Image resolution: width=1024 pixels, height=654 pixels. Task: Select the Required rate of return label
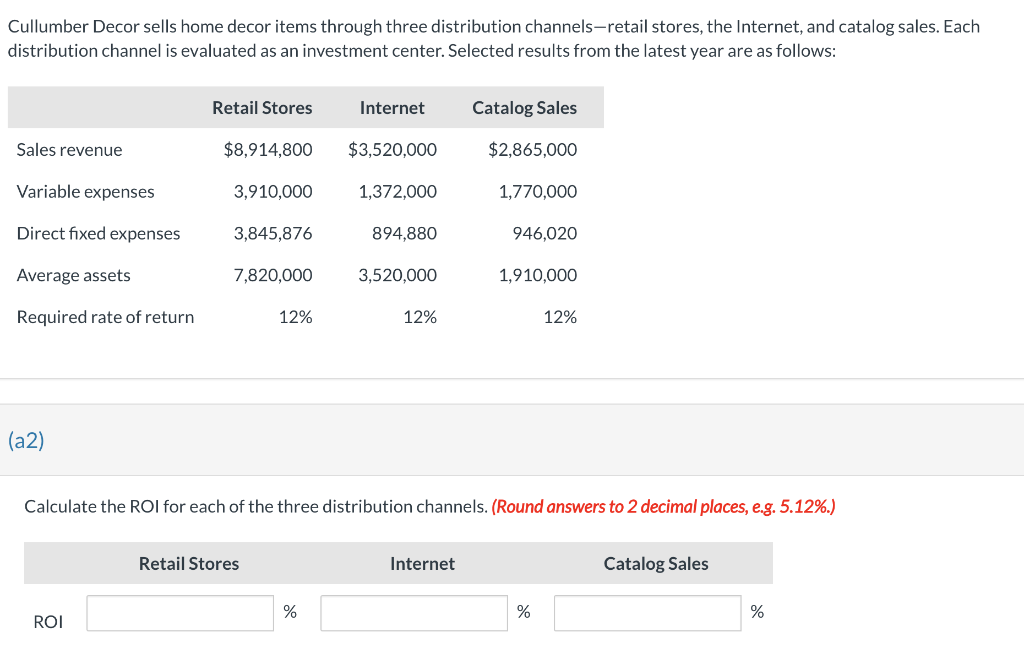[105, 317]
